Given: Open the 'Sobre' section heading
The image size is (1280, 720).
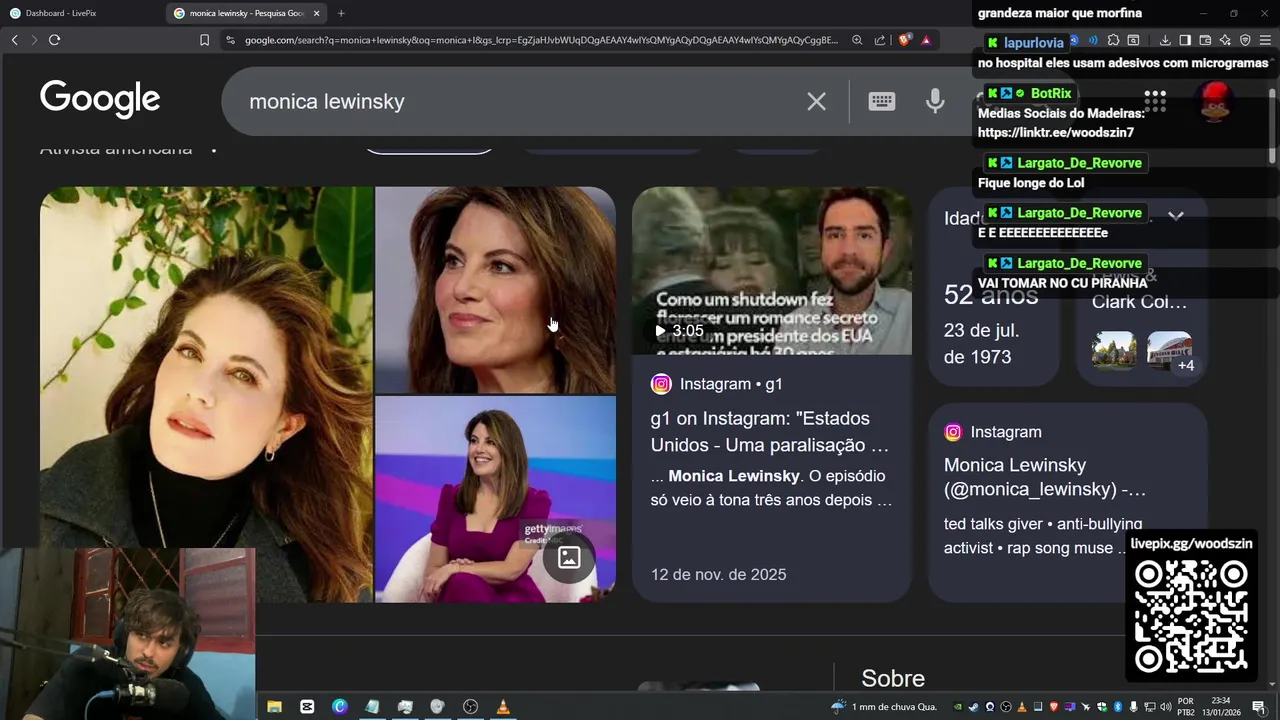Looking at the screenshot, I should point(893,678).
